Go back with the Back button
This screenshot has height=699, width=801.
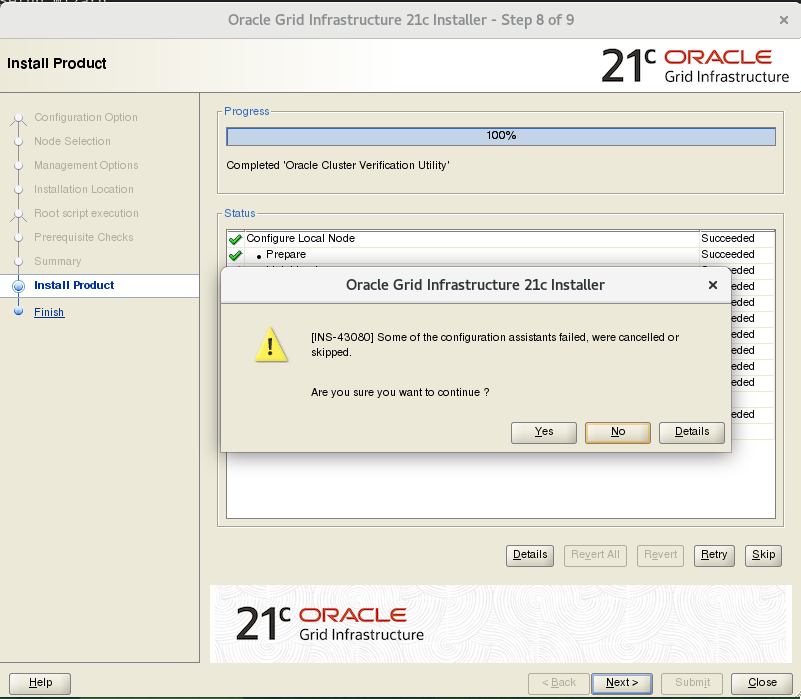[x=558, y=683]
